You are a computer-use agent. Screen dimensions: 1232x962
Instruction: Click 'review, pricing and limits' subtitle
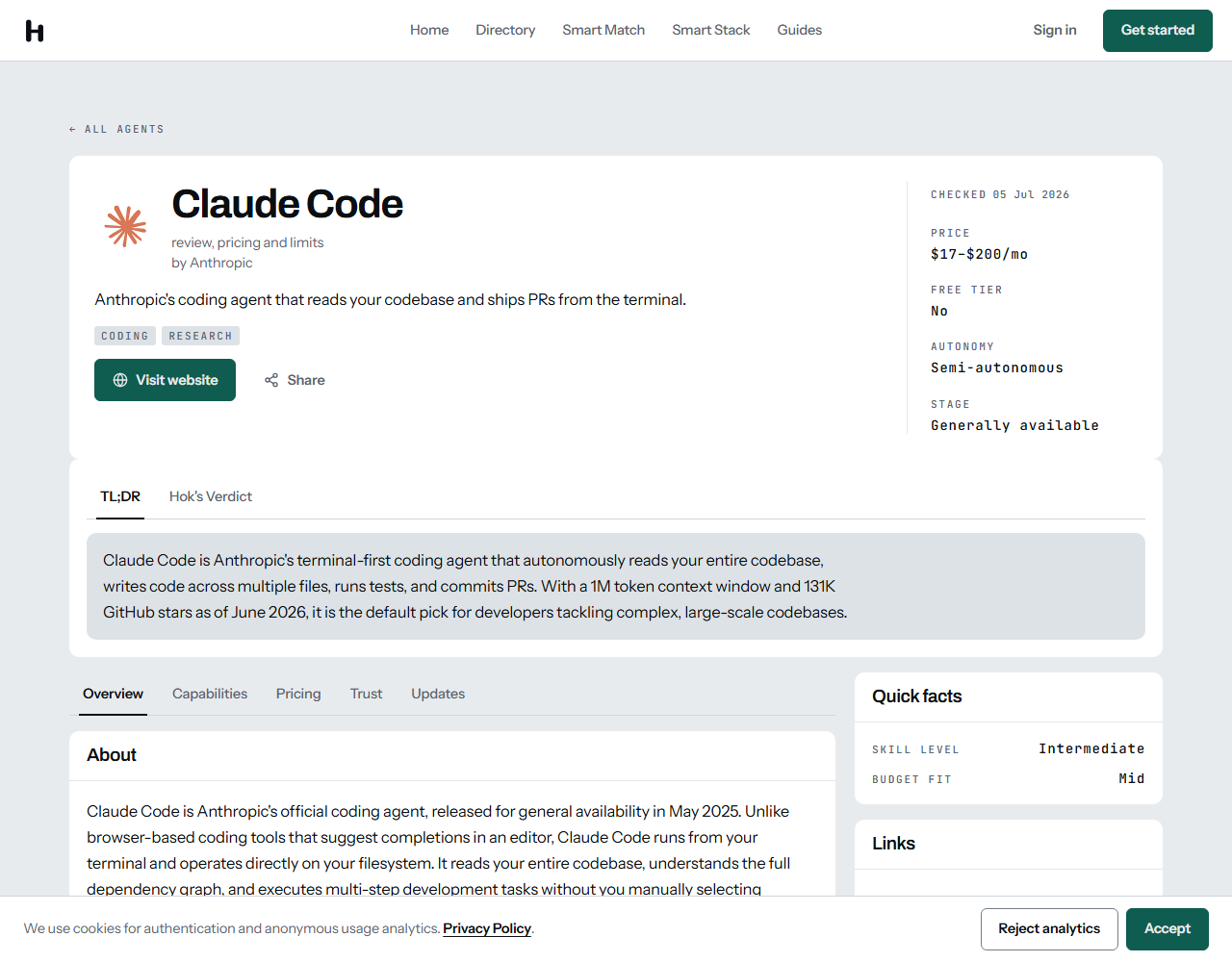247,242
